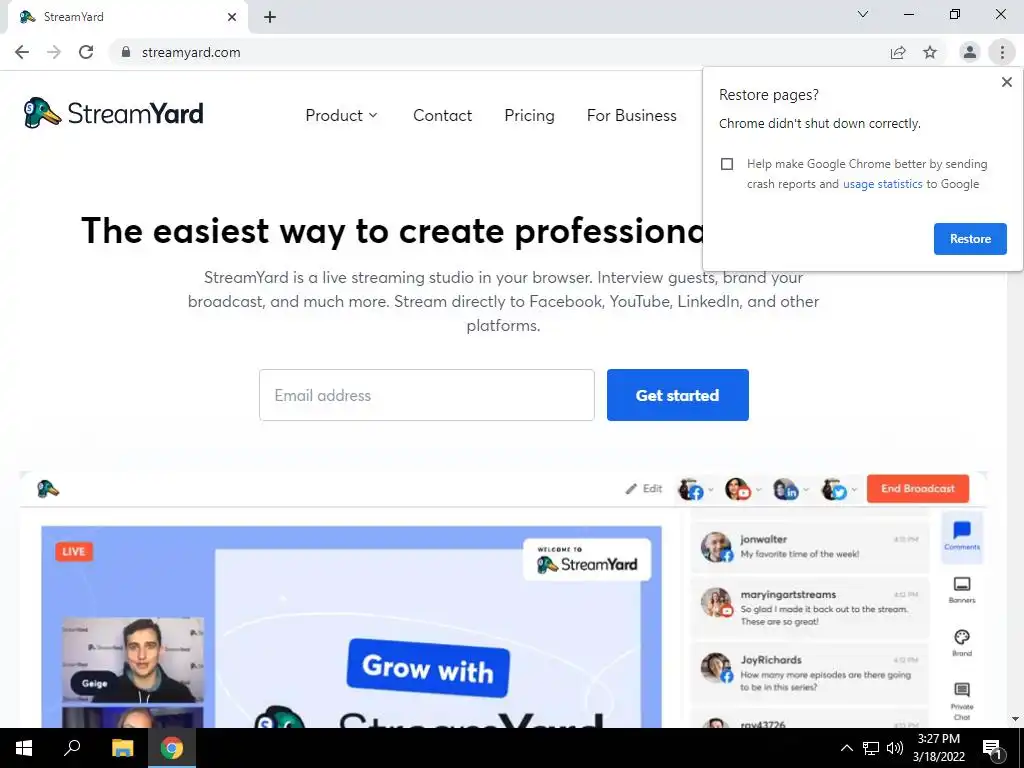The width and height of the screenshot is (1024, 768).
Task: Click jonwalter's comment
Action: (x=810, y=547)
